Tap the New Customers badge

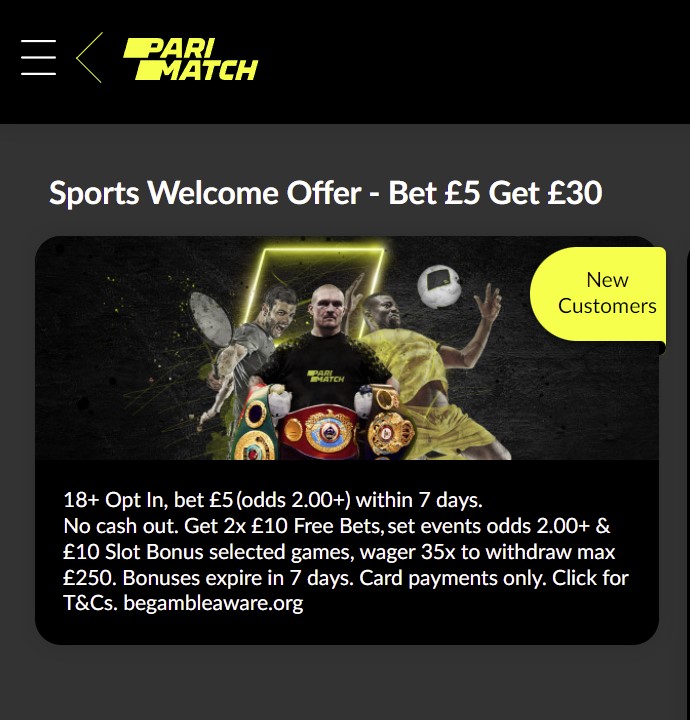point(598,294)
